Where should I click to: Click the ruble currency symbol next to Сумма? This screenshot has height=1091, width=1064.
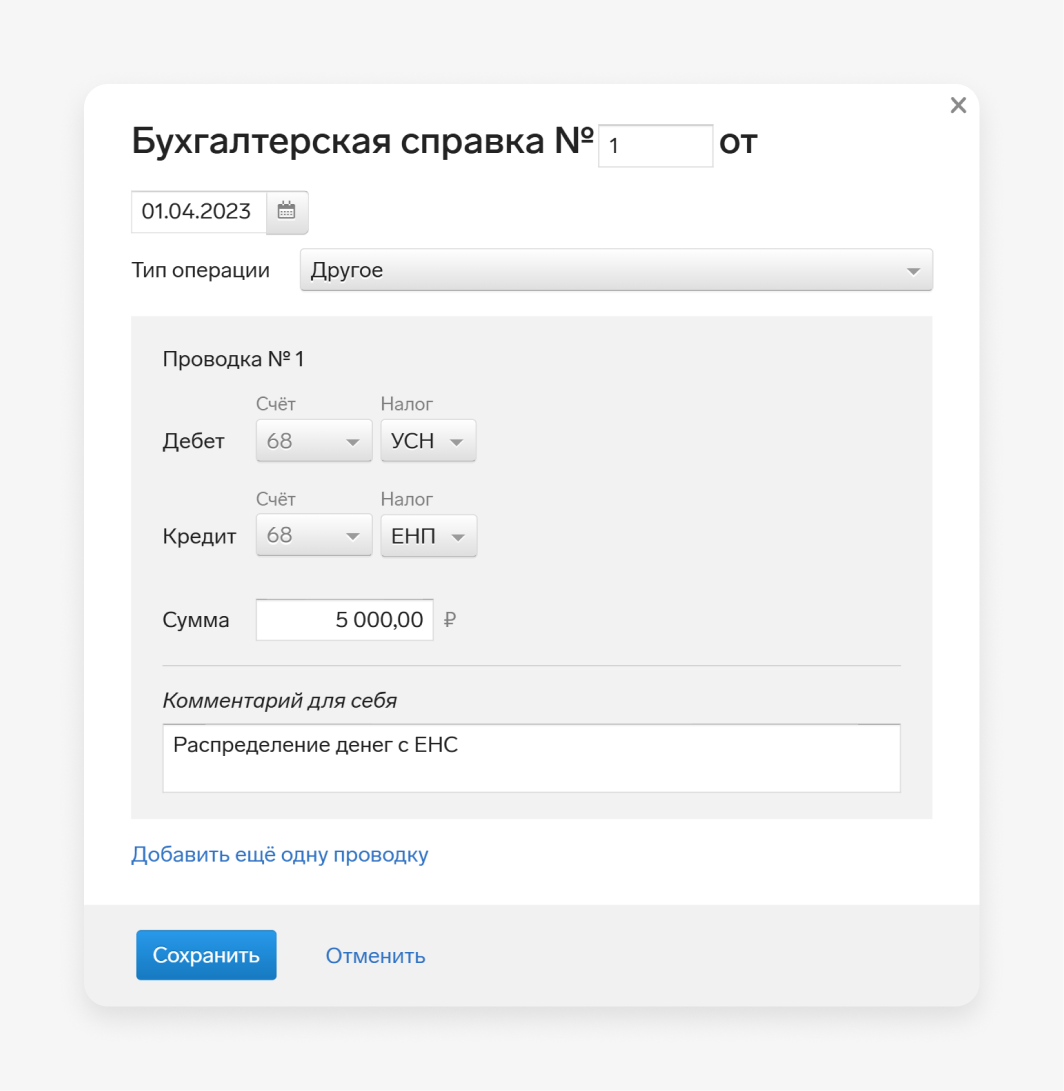[450, 619]
